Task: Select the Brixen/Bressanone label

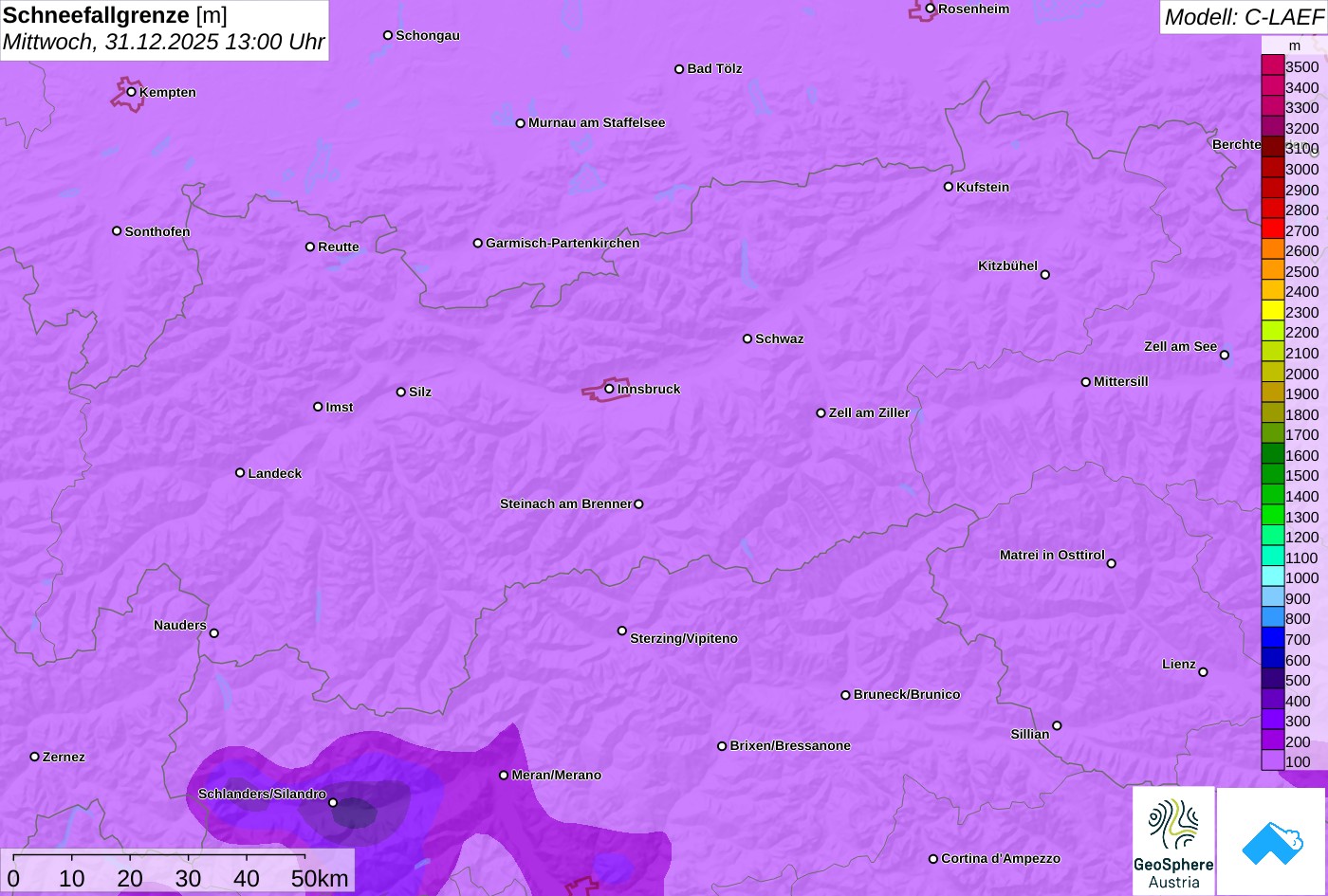Action: click(790, 746)
